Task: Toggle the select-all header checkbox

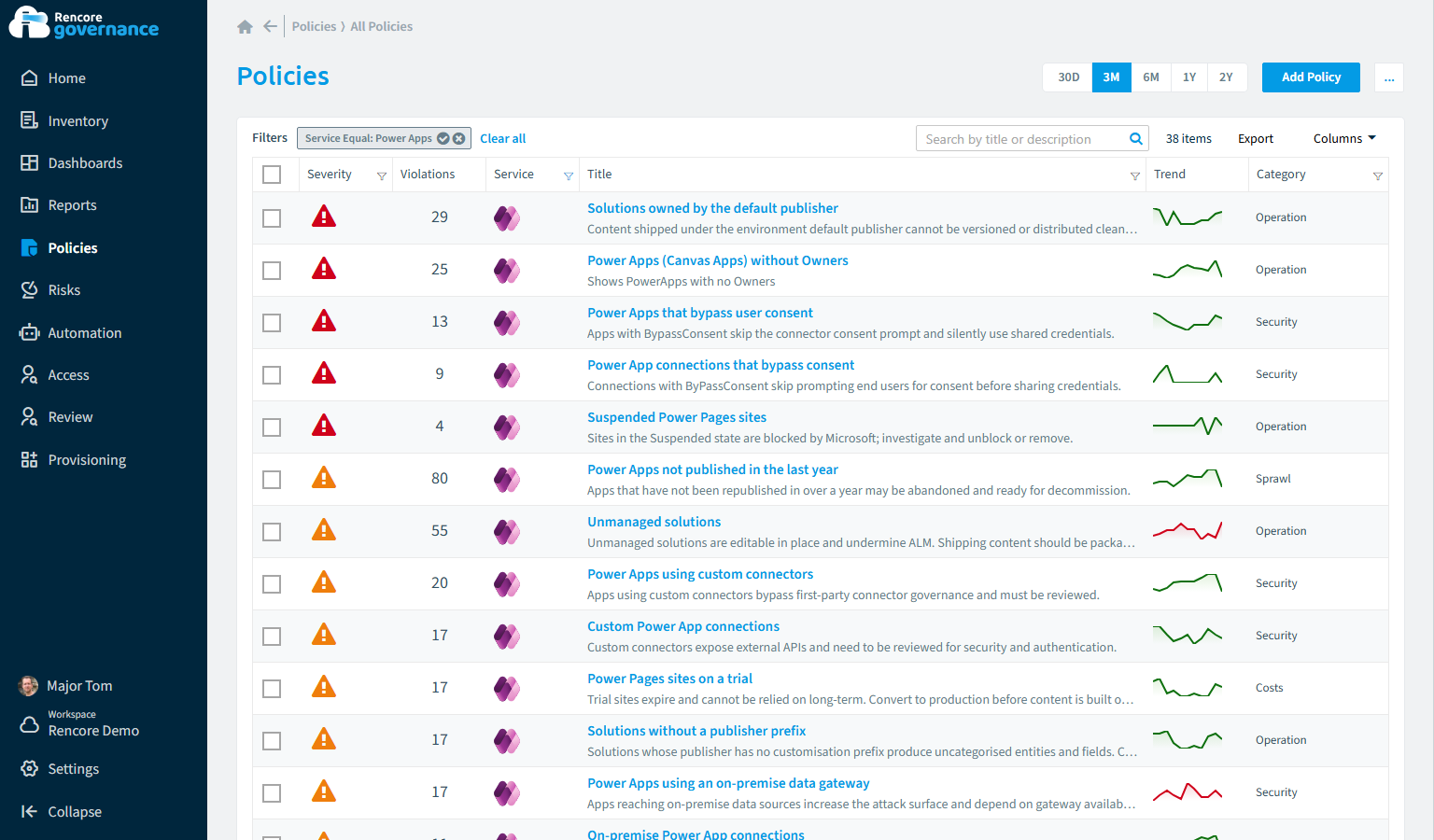Action: pos(272,175)
